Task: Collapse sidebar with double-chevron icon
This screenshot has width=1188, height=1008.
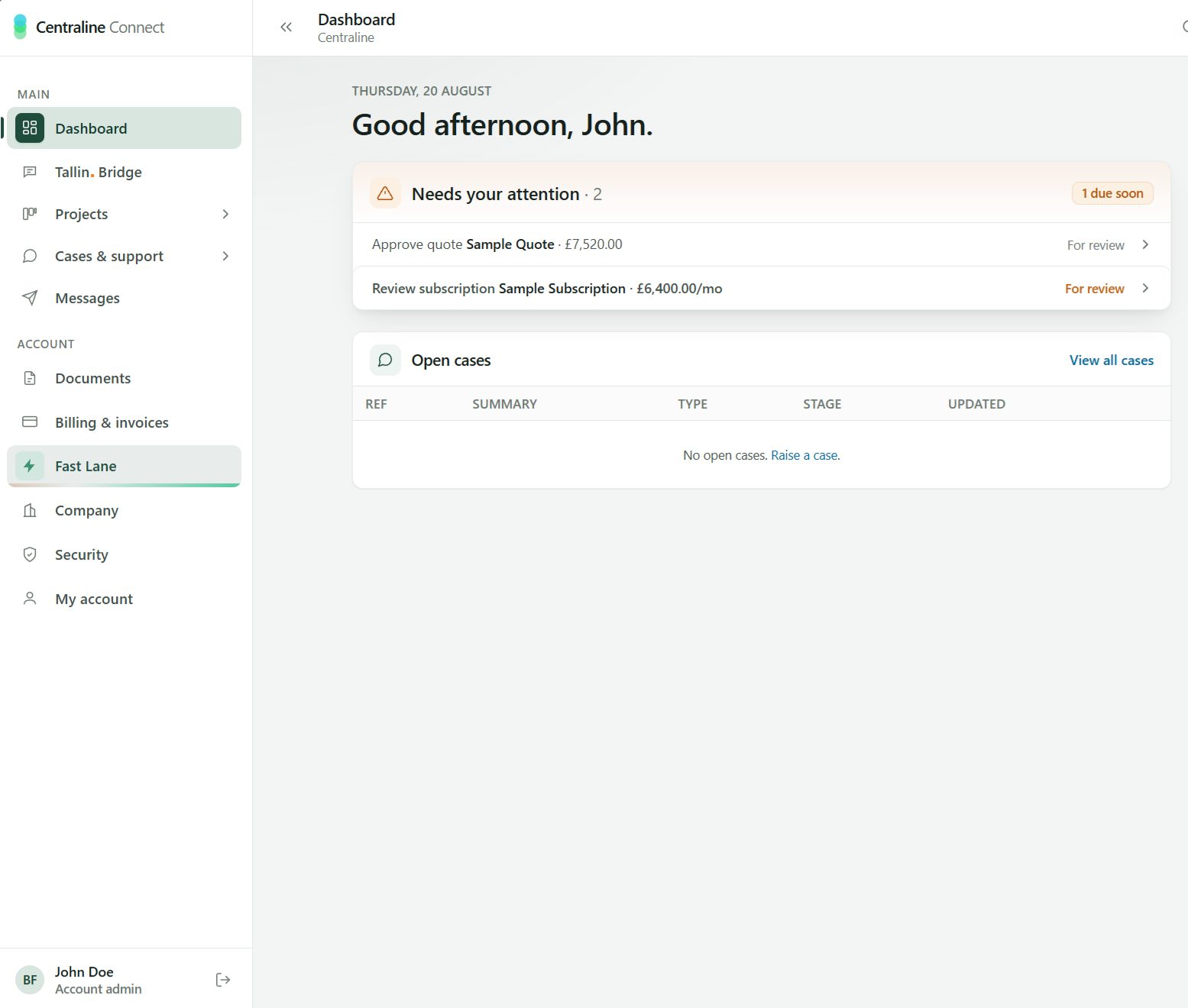Action: point(286,27)
